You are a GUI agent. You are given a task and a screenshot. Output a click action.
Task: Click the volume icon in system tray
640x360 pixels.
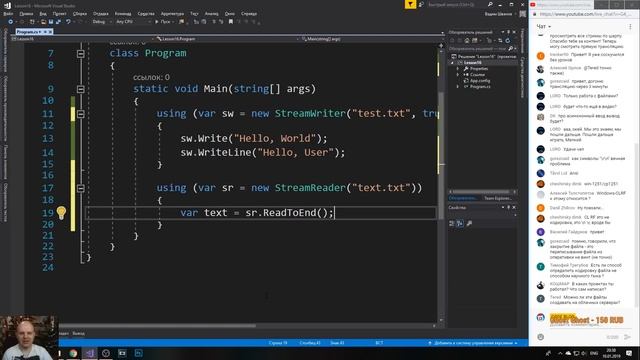pos(584,353)
